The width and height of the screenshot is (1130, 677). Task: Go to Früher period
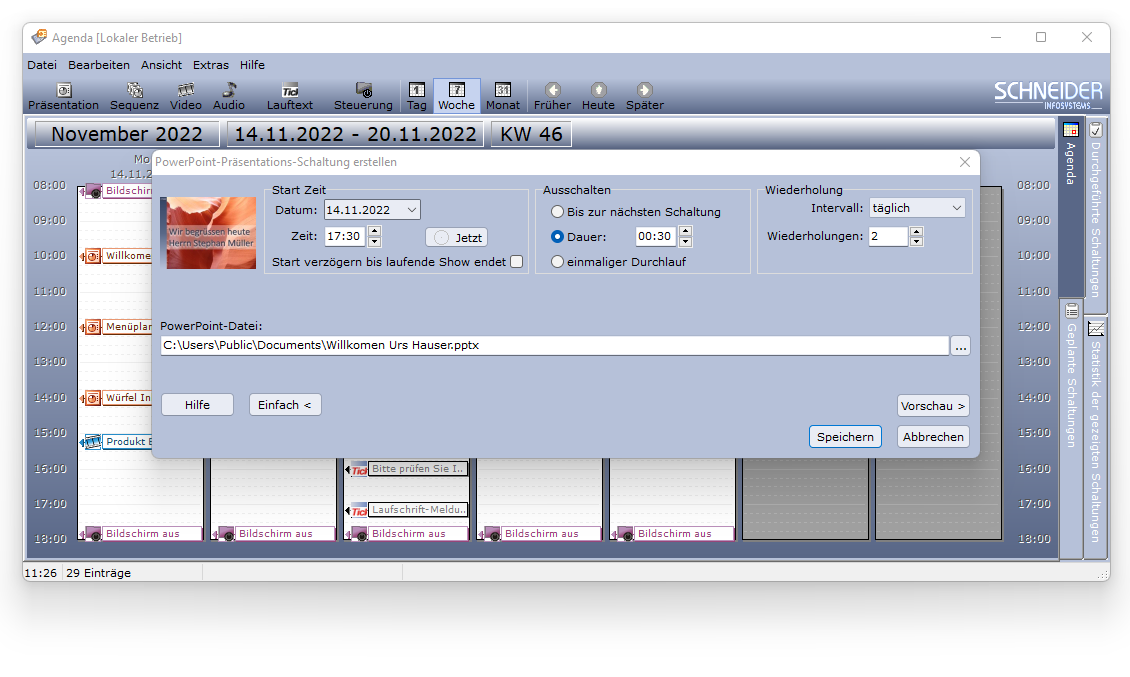(x=552, y=97)
